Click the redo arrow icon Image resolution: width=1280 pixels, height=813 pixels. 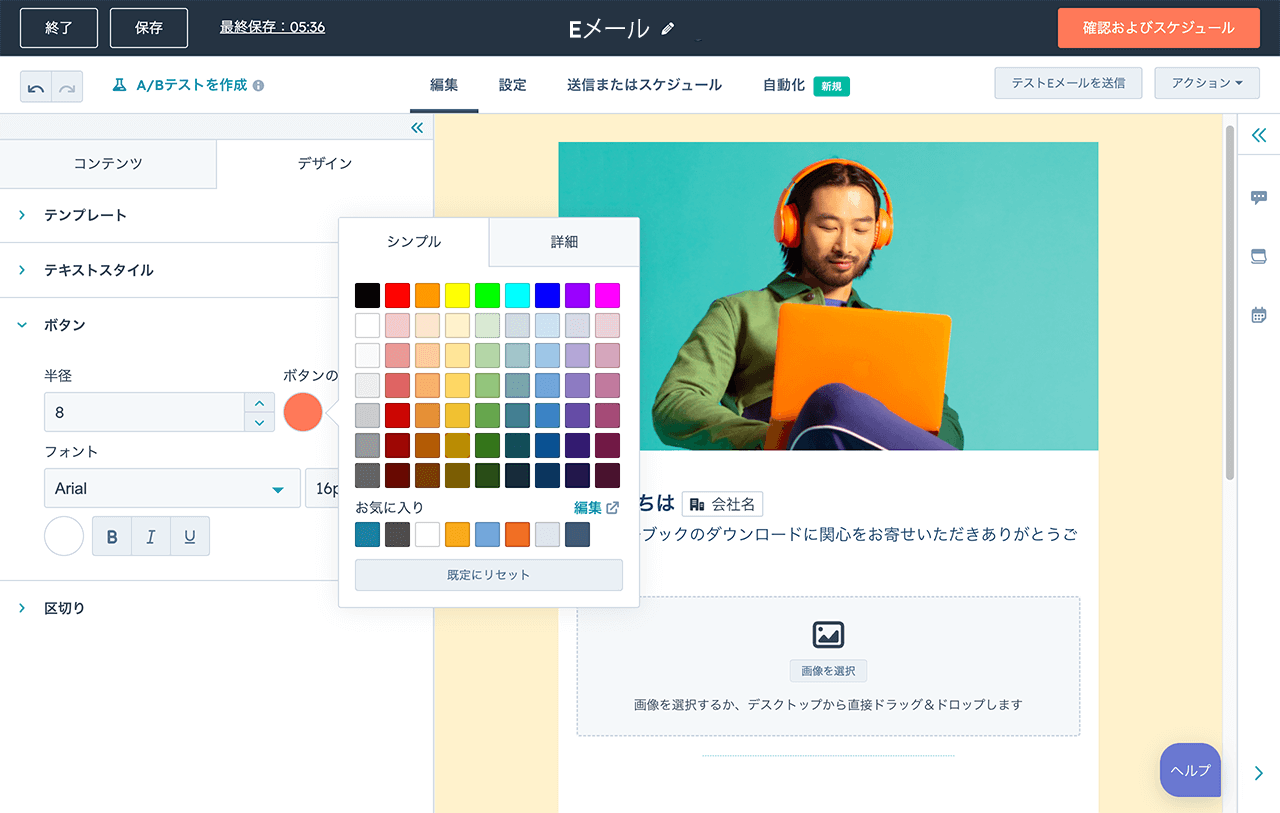pyautogui.click(x=67, y=87)
